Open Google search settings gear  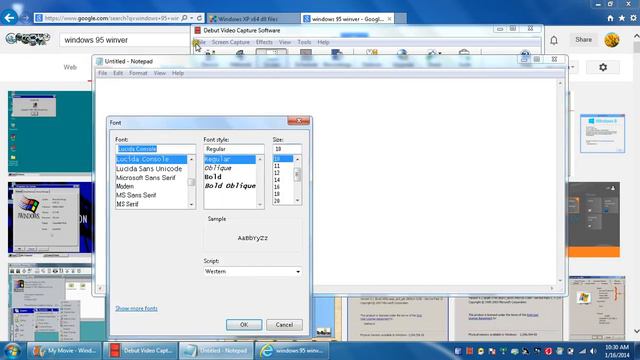[603, 67]
